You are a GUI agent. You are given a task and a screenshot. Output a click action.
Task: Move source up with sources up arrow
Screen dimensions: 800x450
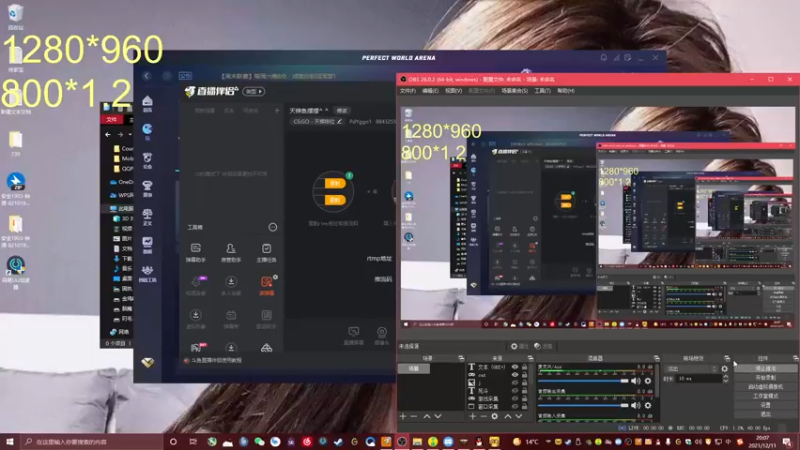pos(508,416)
